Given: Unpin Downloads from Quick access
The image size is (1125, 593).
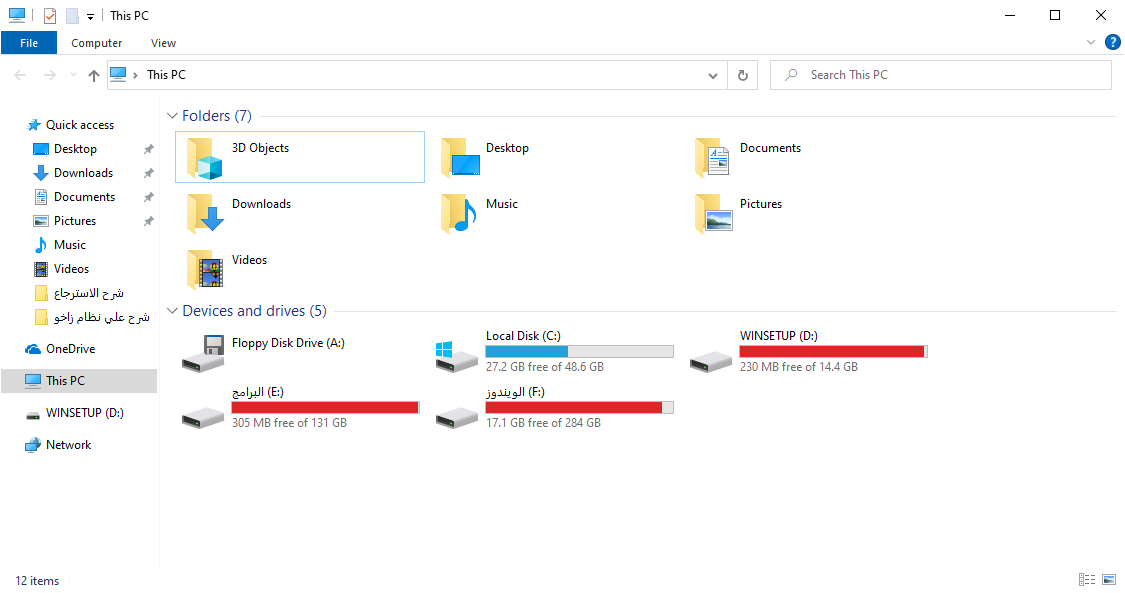Looking at the screenshot, I should click(x=149, y=173).
